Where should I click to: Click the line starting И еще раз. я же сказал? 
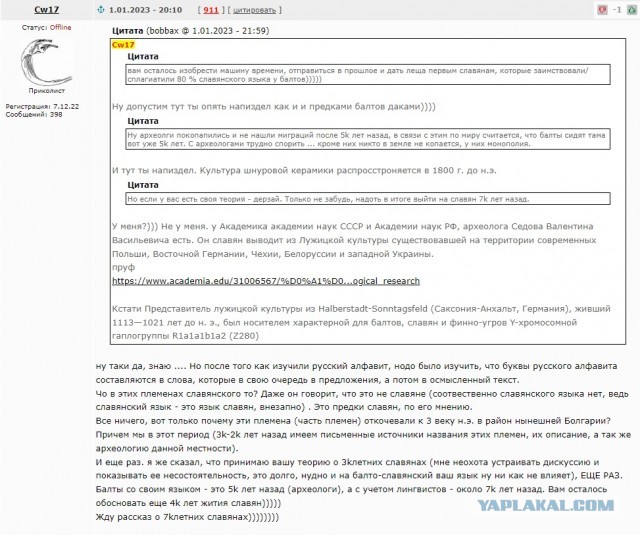point(347,462)
